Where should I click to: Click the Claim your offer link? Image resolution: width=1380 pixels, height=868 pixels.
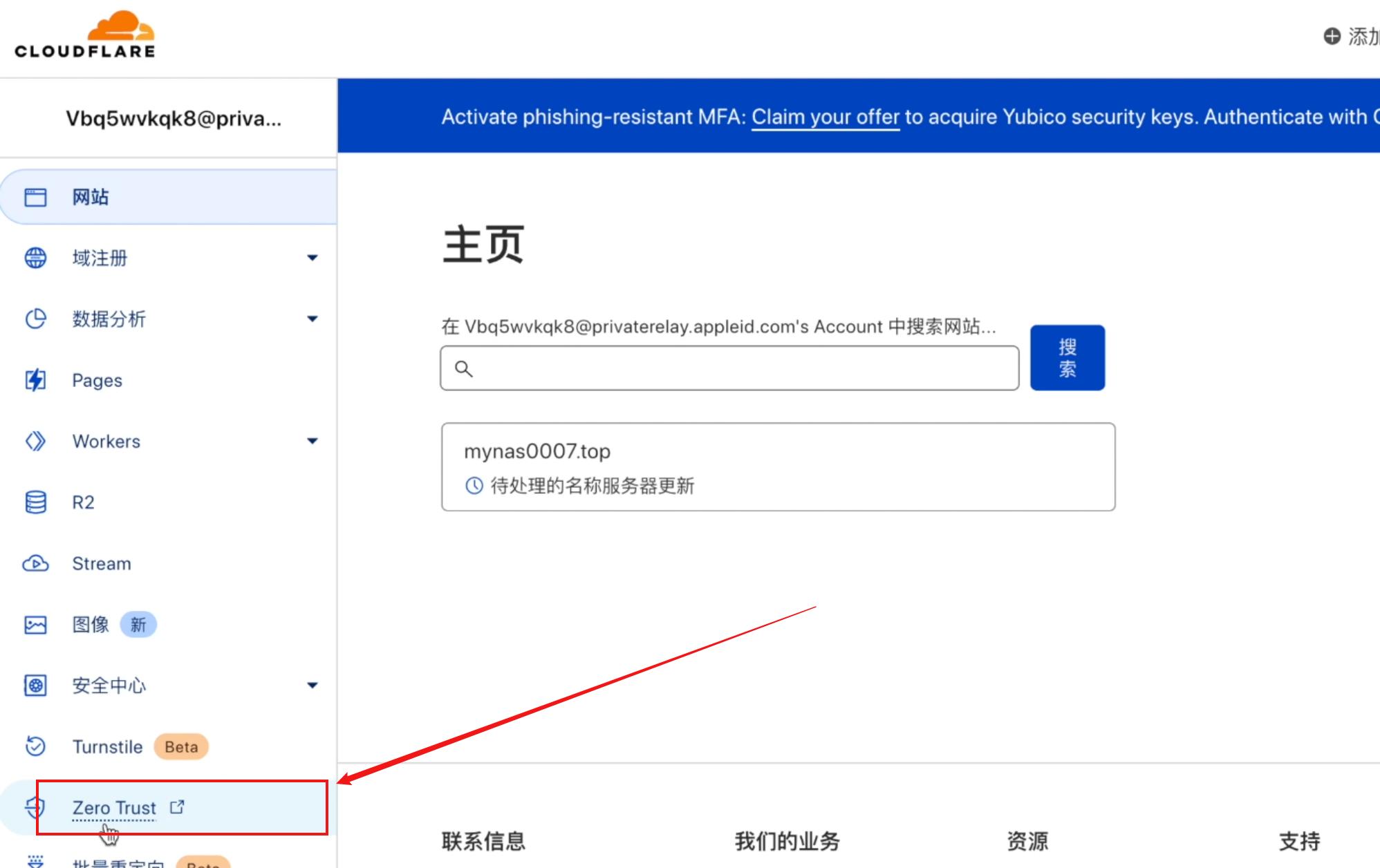tap(825, 117)
